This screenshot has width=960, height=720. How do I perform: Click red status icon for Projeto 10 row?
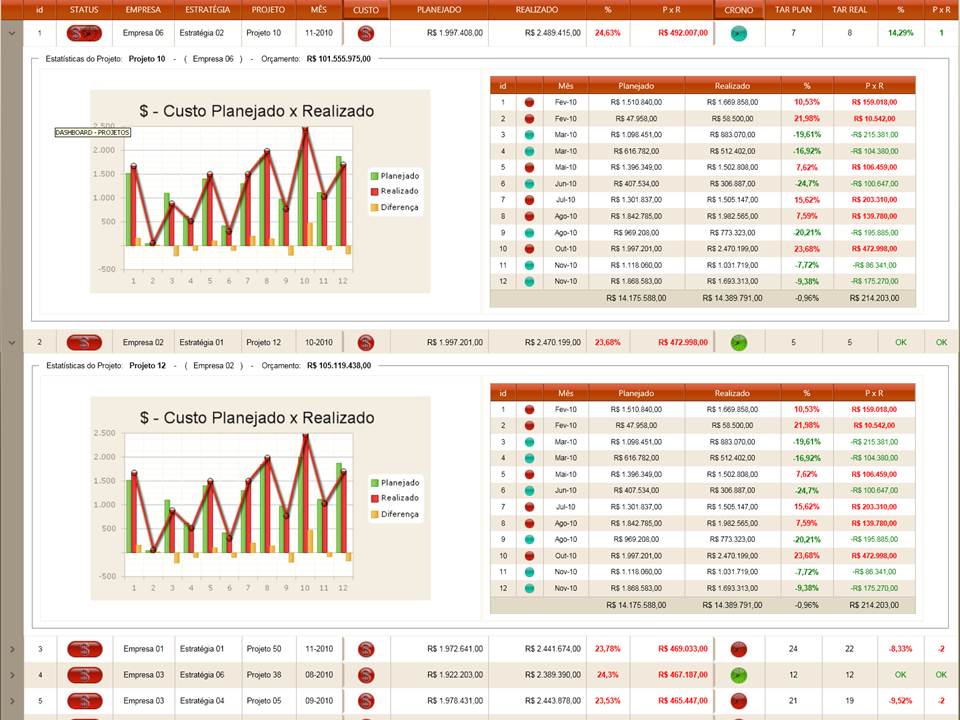coord(84,33)
